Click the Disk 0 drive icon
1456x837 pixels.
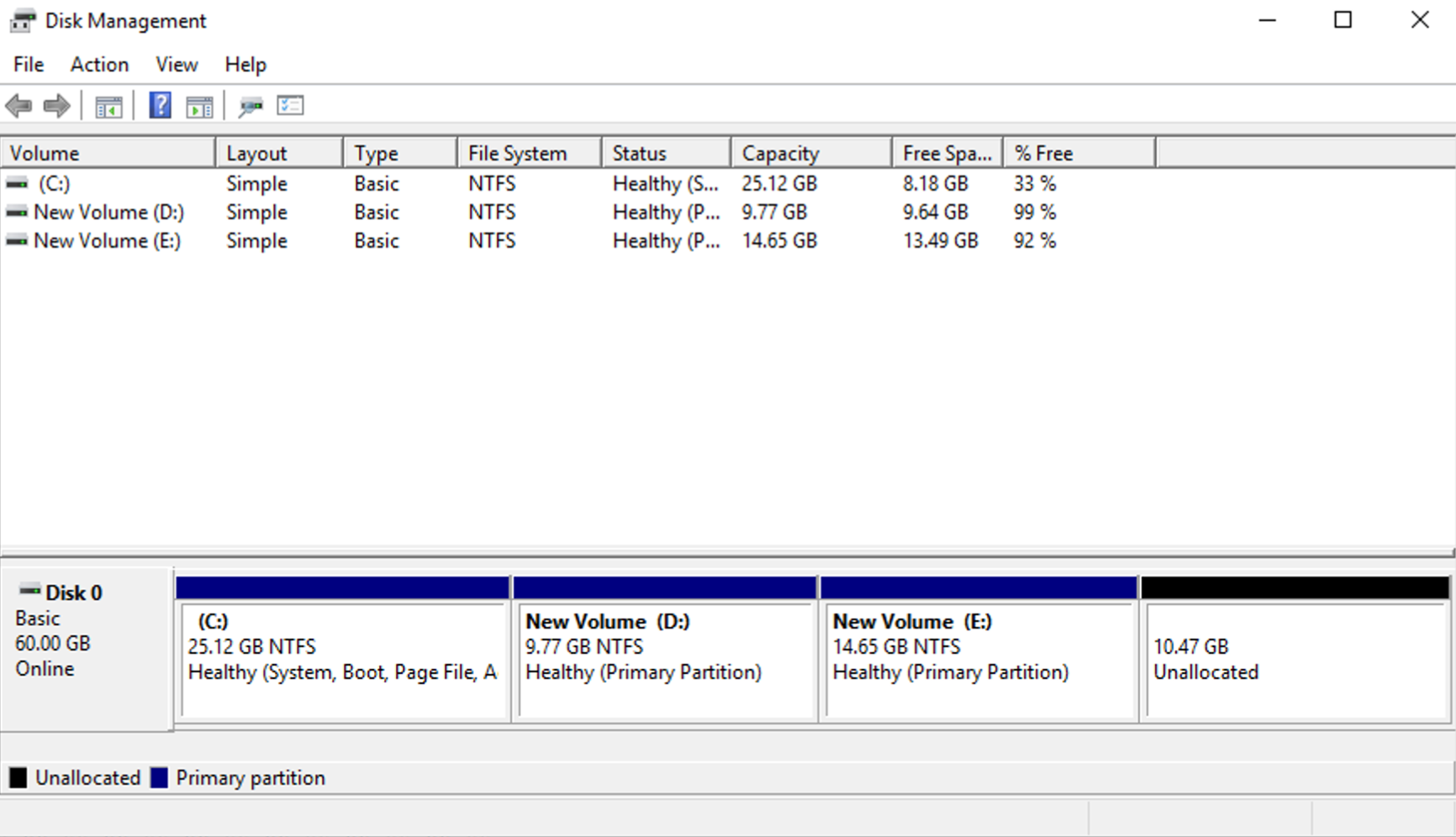(x=30, y=589)
